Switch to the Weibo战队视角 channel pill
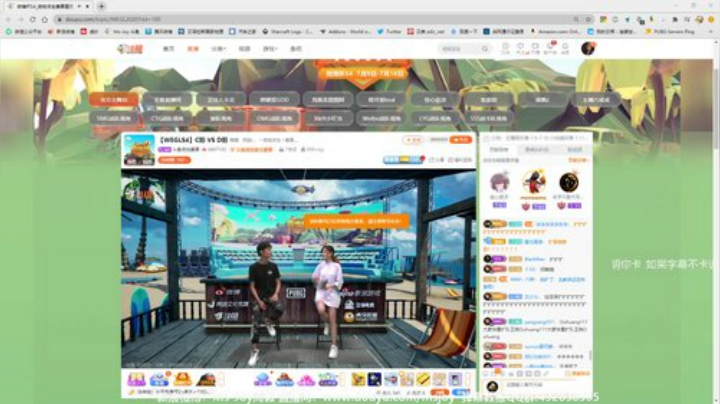 click(381, 118)
